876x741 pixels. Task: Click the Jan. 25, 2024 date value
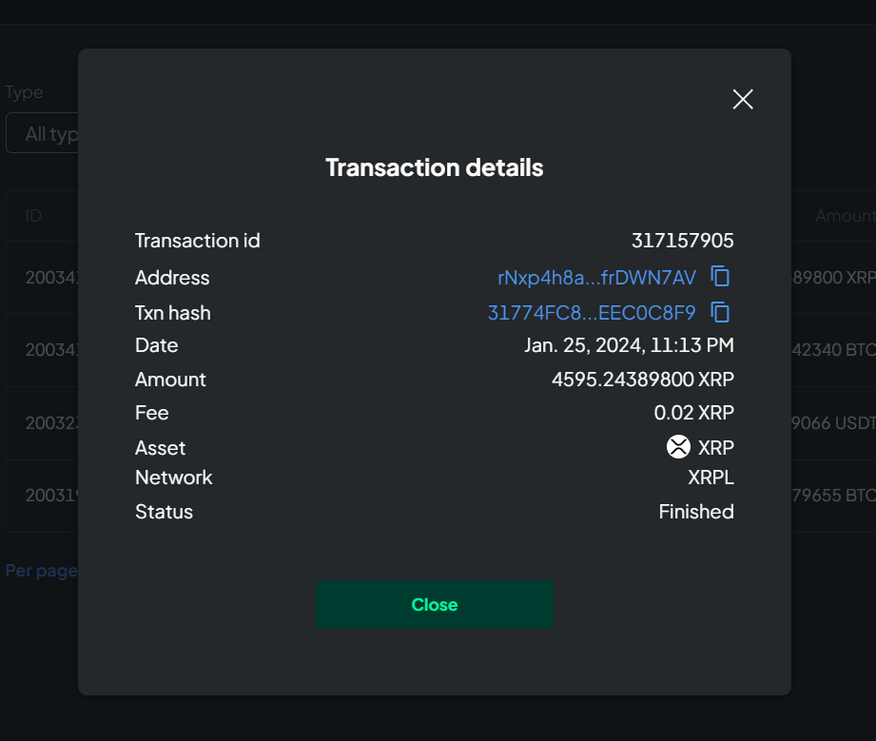point(629,346)
